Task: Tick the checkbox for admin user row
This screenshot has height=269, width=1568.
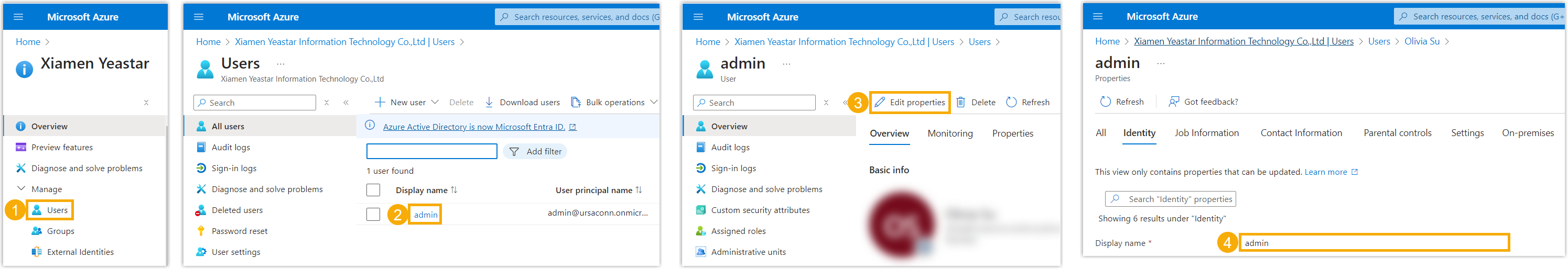Action: point(373,215)
